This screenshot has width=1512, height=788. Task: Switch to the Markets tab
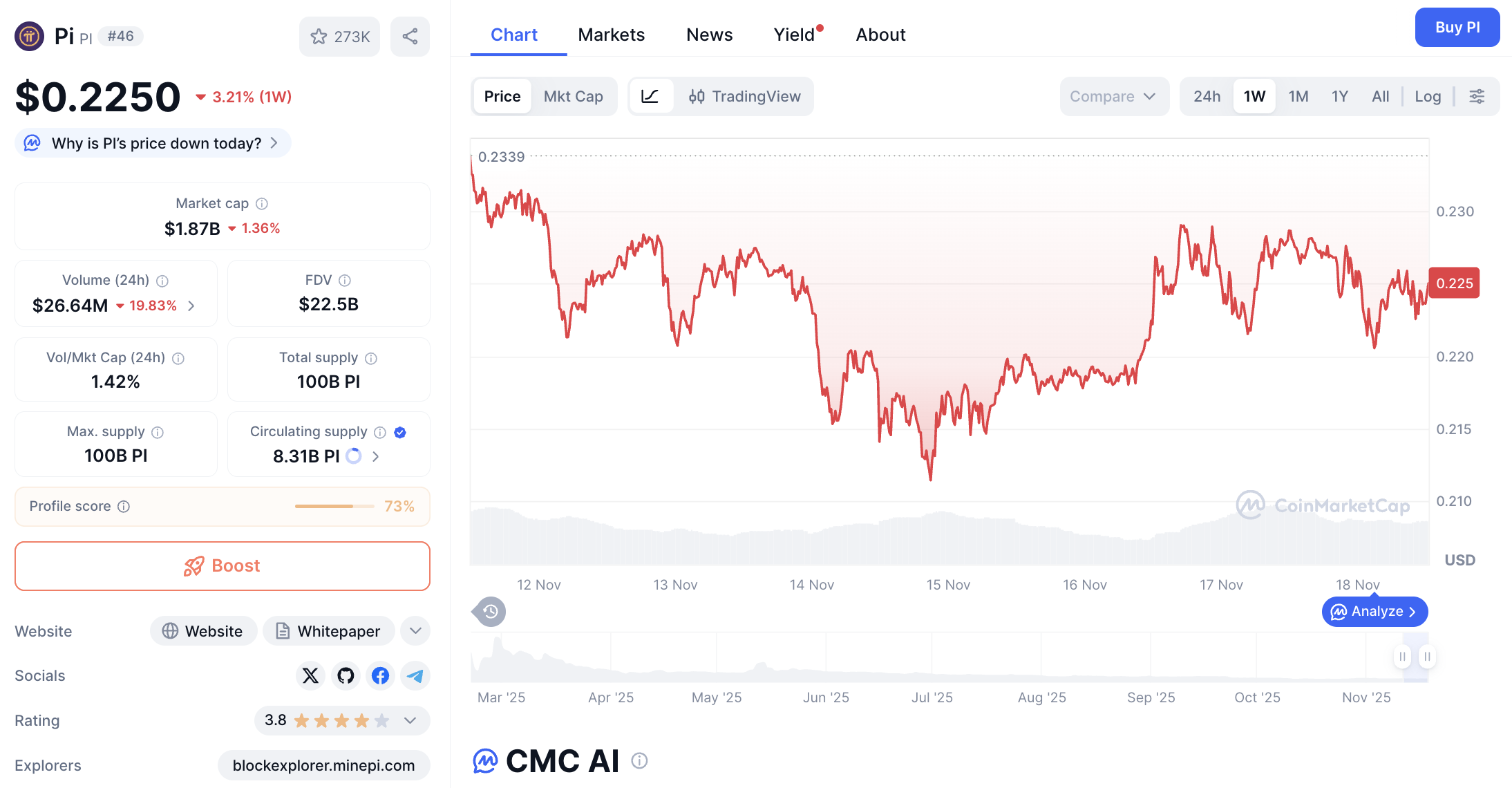(611, 34)
